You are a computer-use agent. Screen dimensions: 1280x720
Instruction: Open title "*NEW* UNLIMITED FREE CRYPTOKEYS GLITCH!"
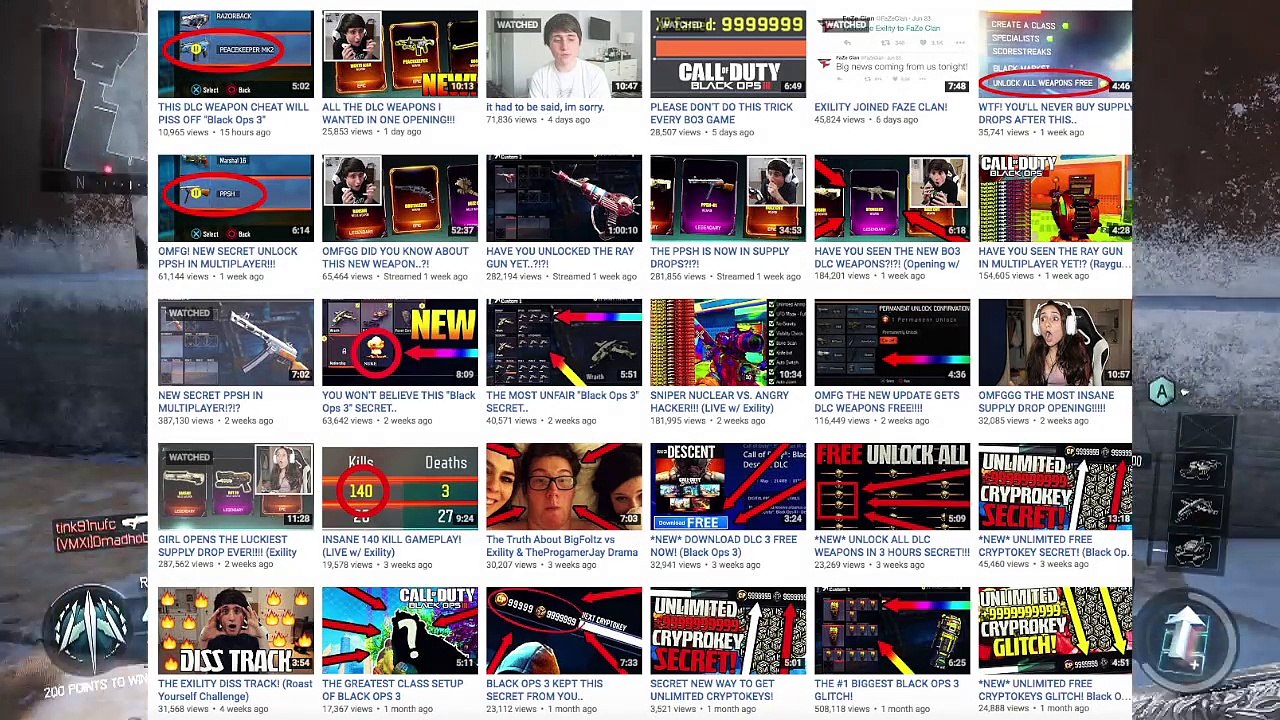(x=1055, y=689)
